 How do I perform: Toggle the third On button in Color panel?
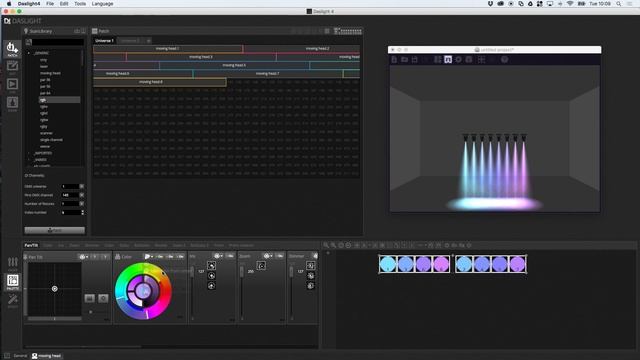pyautogui.click(x=180, y=256)
